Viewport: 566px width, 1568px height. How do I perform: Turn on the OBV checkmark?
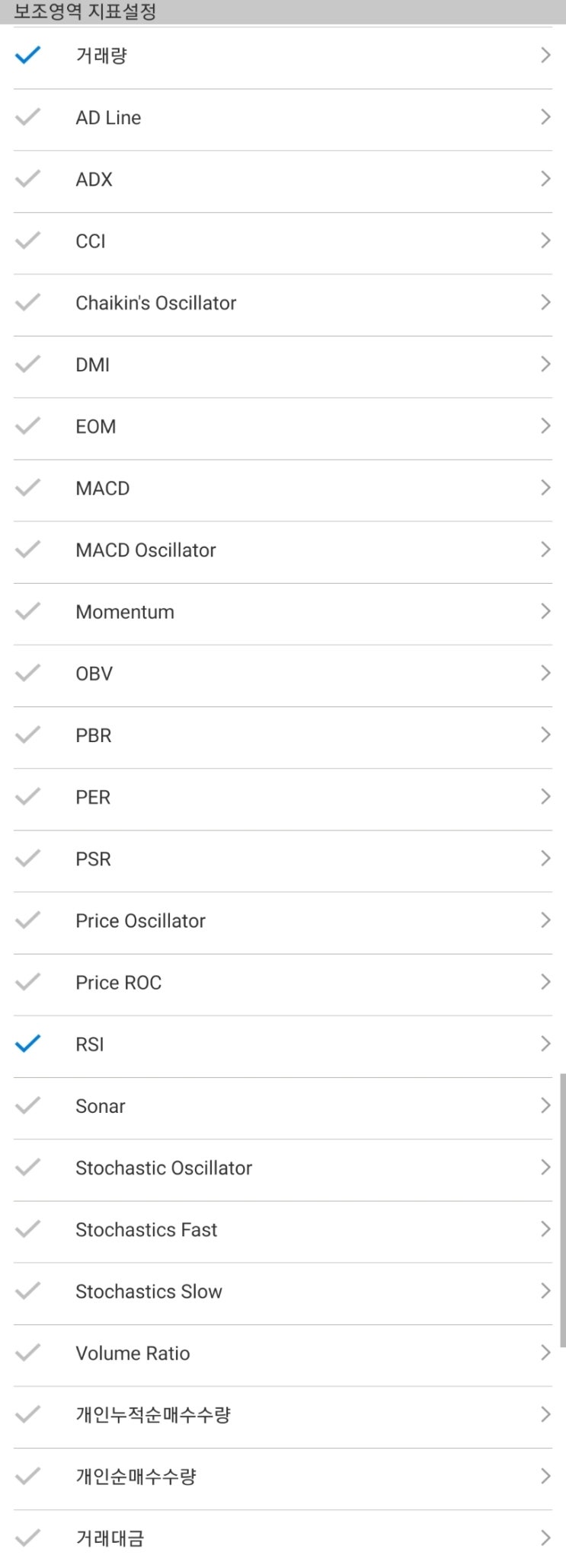[27, 673]
